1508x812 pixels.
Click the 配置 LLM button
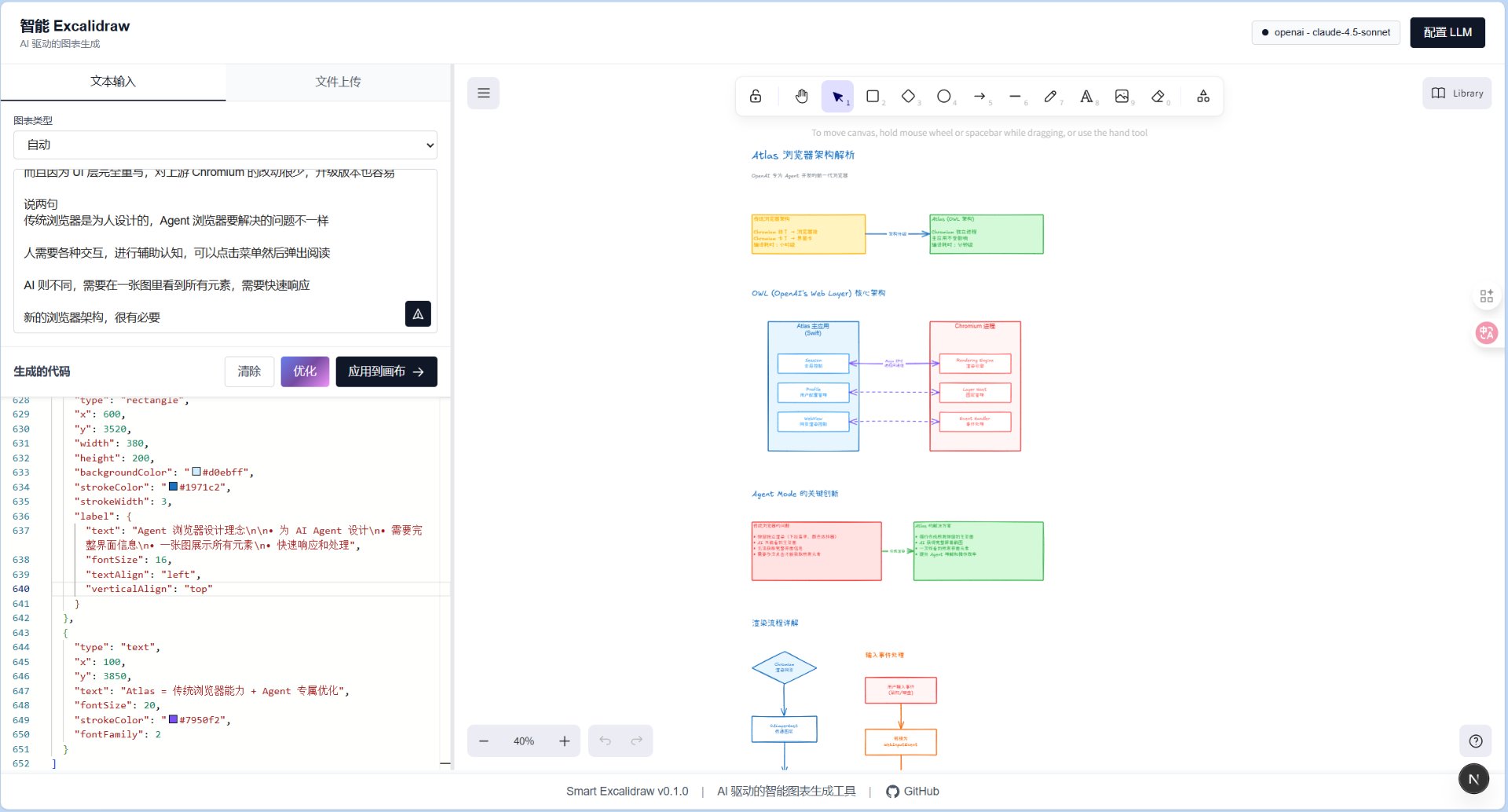pyautogui.click(x=1447, y=32)
